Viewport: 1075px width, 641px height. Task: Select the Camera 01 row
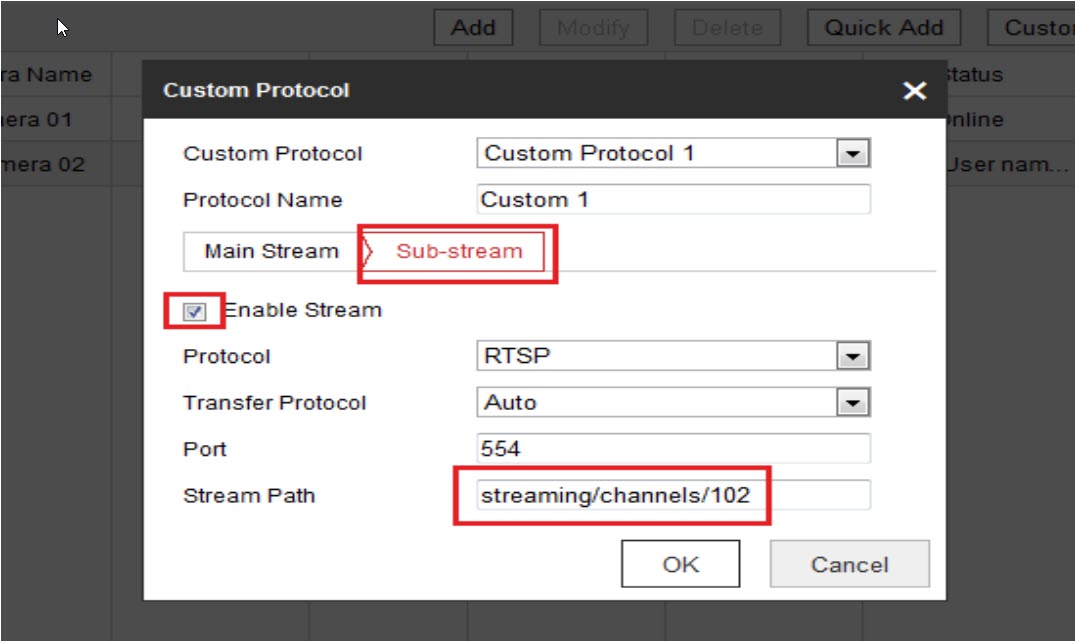40,120
